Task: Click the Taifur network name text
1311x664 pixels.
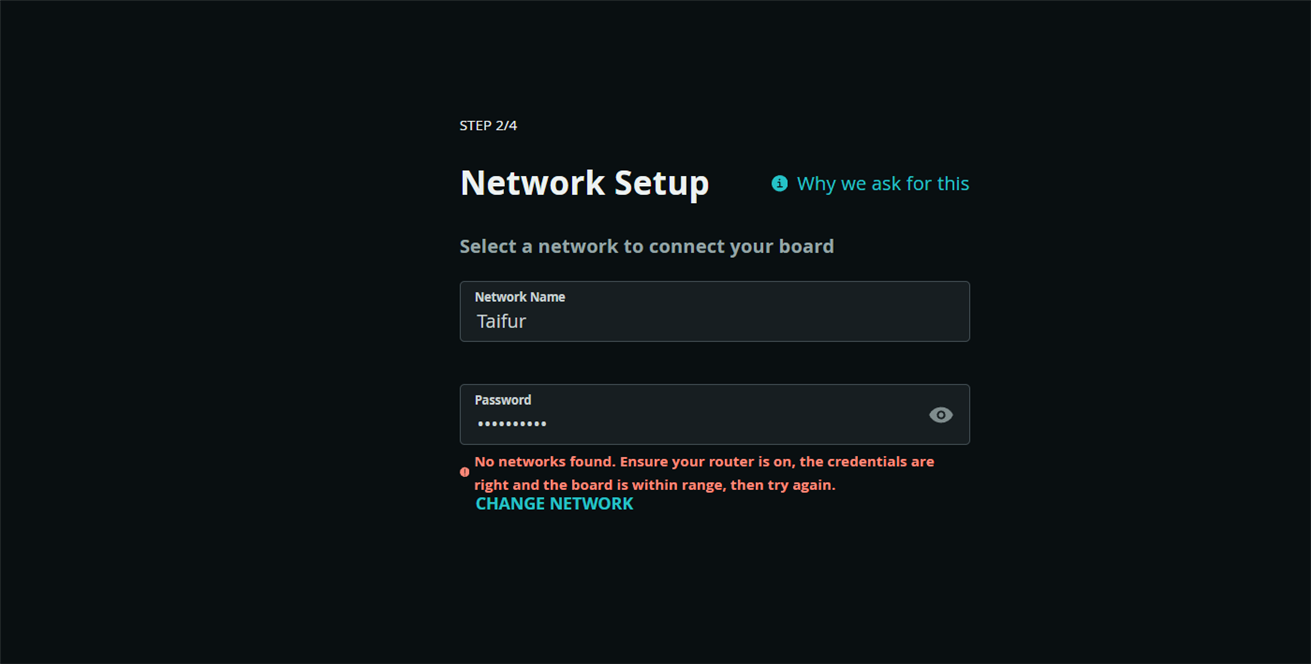Action: click(x=501, y=321)
